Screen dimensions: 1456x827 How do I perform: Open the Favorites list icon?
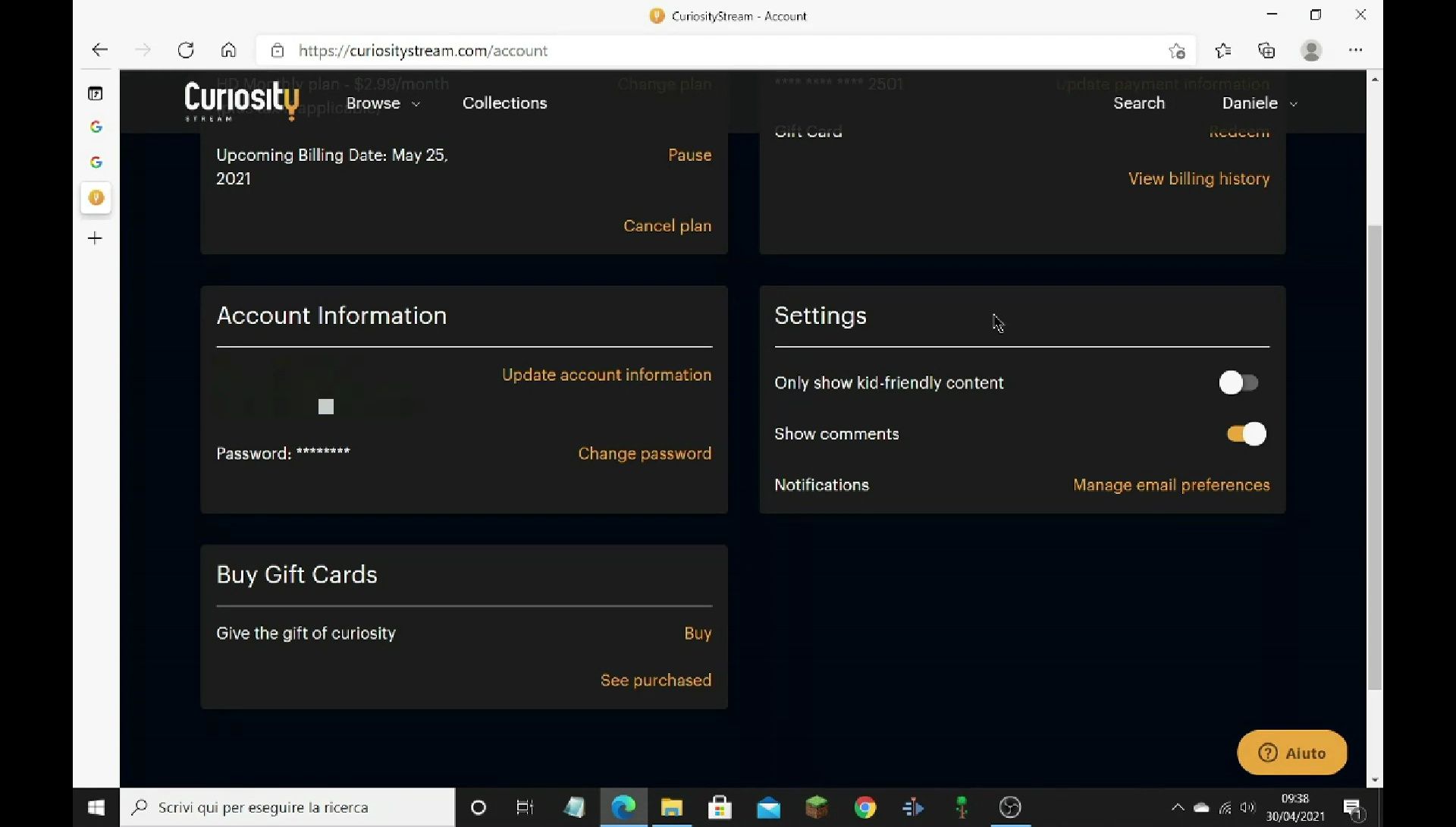(1222, 51)
